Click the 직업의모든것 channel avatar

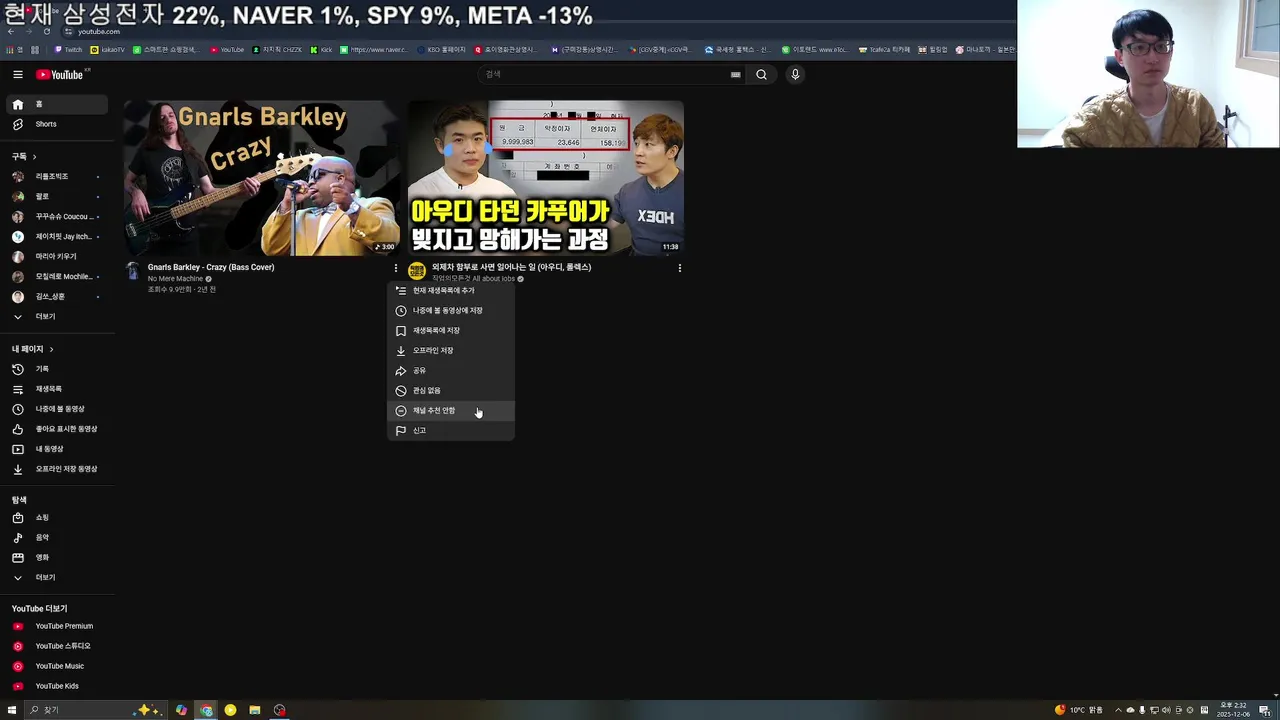pos(417,271)
